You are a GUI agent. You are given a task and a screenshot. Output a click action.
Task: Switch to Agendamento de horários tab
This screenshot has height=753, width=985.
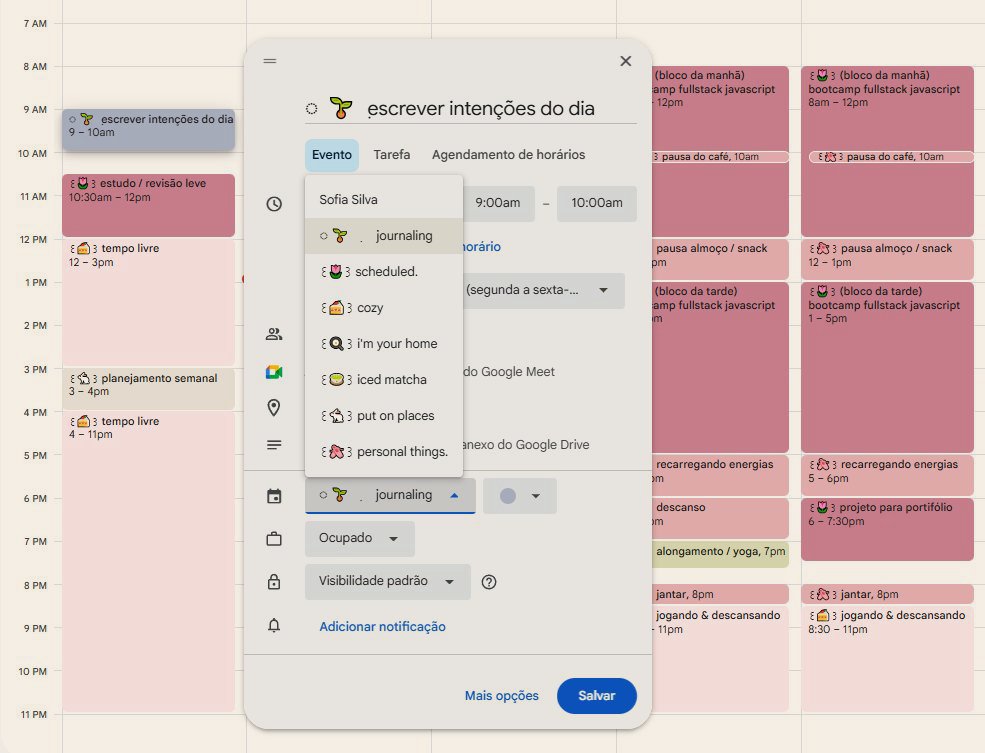pos(508,155)
